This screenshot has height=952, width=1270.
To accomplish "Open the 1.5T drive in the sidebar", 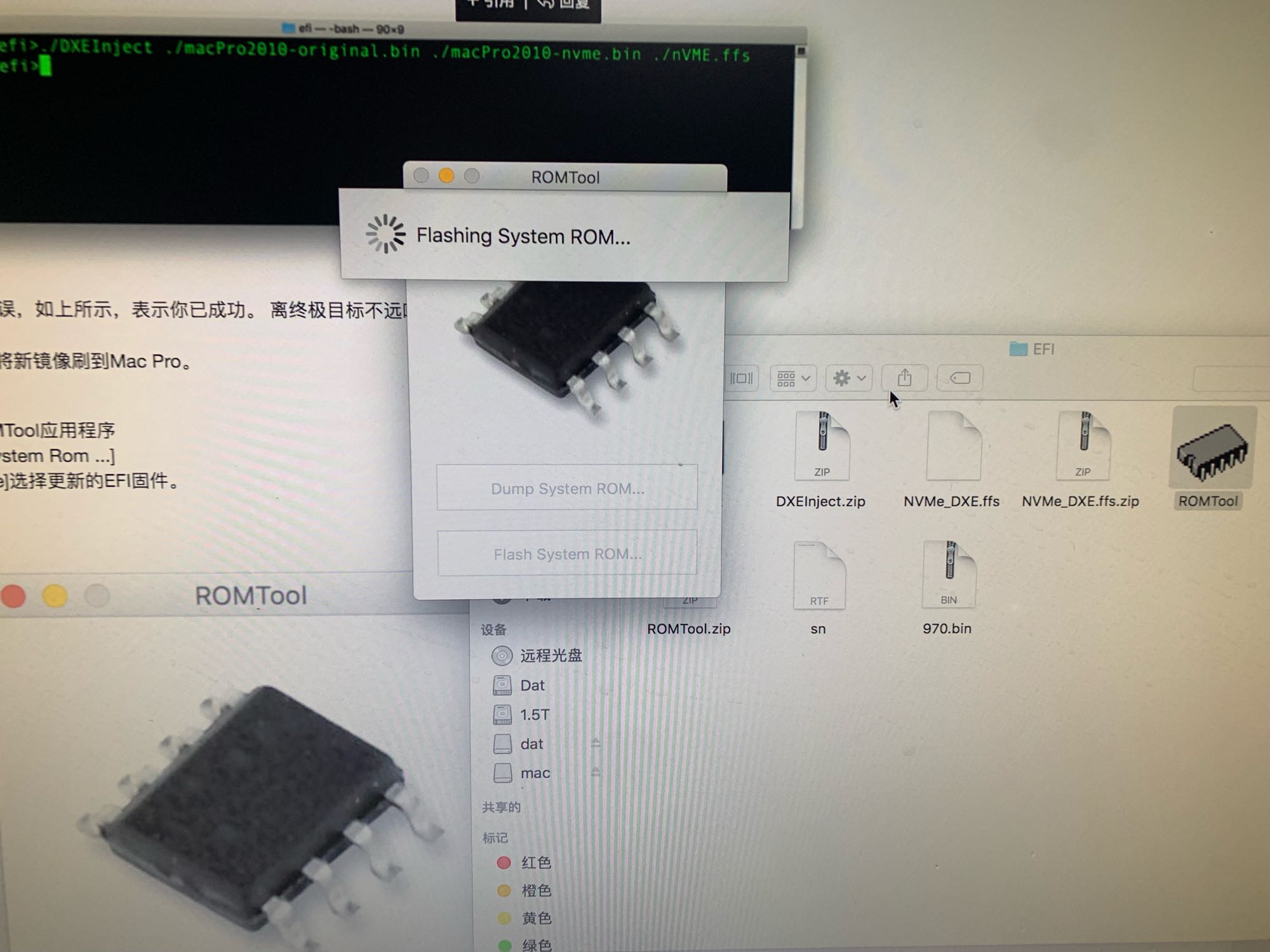I will pyautogui.click(x=521, y=715).
